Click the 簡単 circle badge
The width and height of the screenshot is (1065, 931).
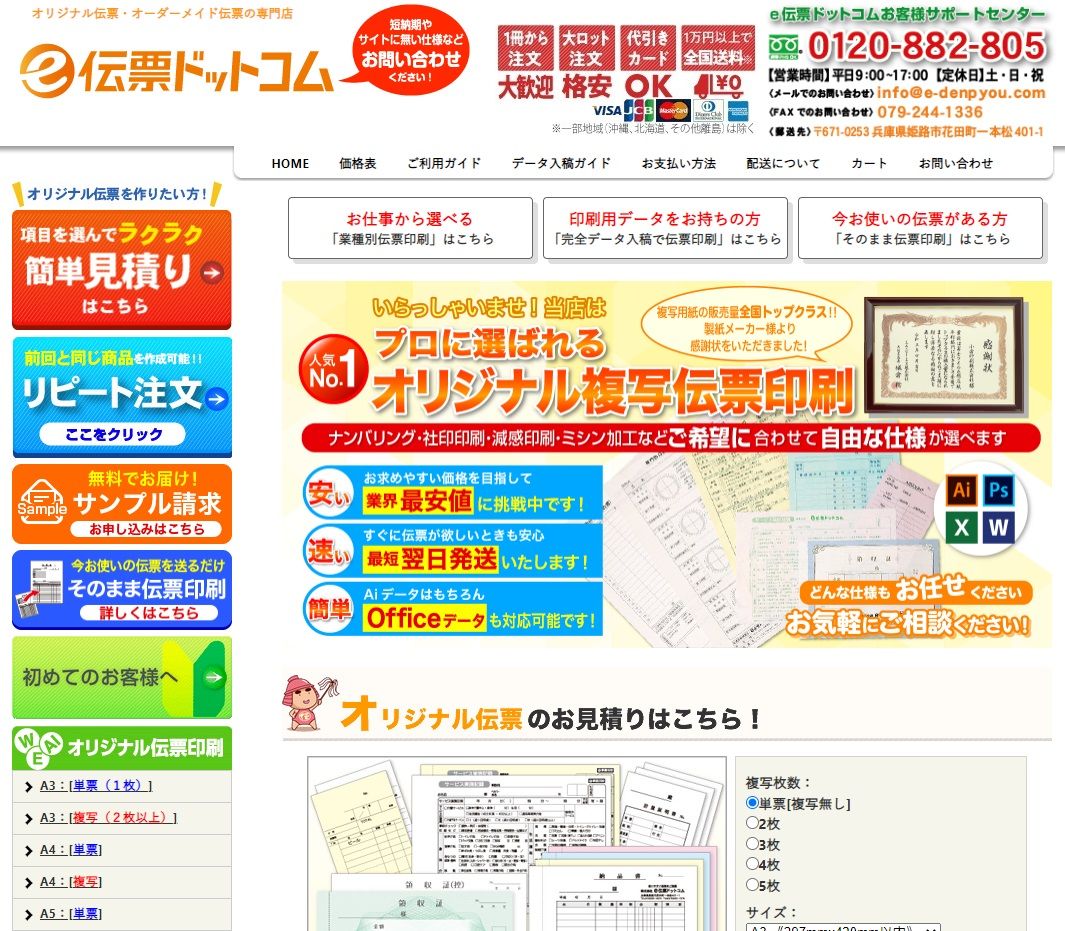coord(329,608)
